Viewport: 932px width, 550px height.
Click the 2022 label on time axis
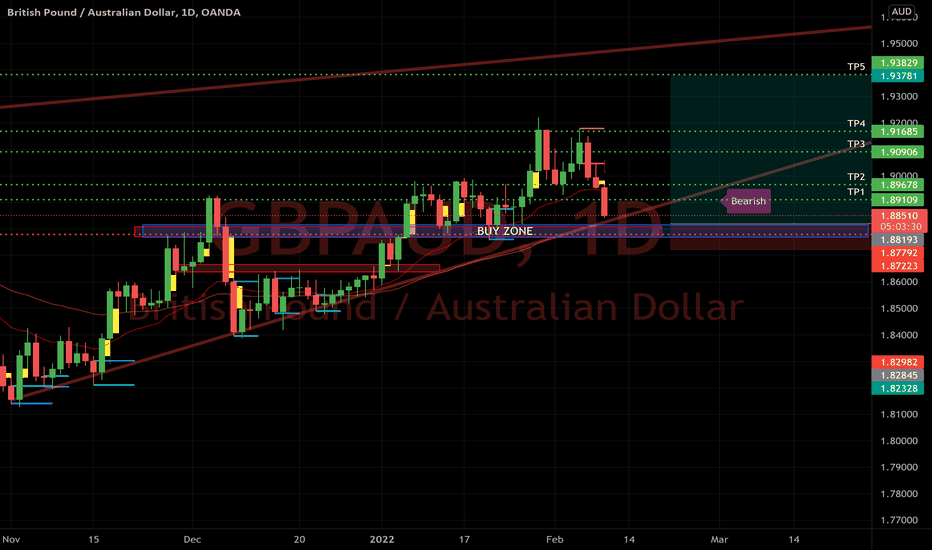tap(382, 539)
